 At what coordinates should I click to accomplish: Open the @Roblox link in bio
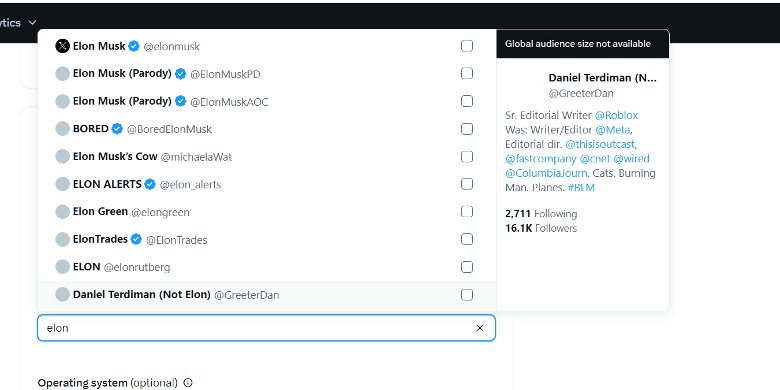(616, 115)
